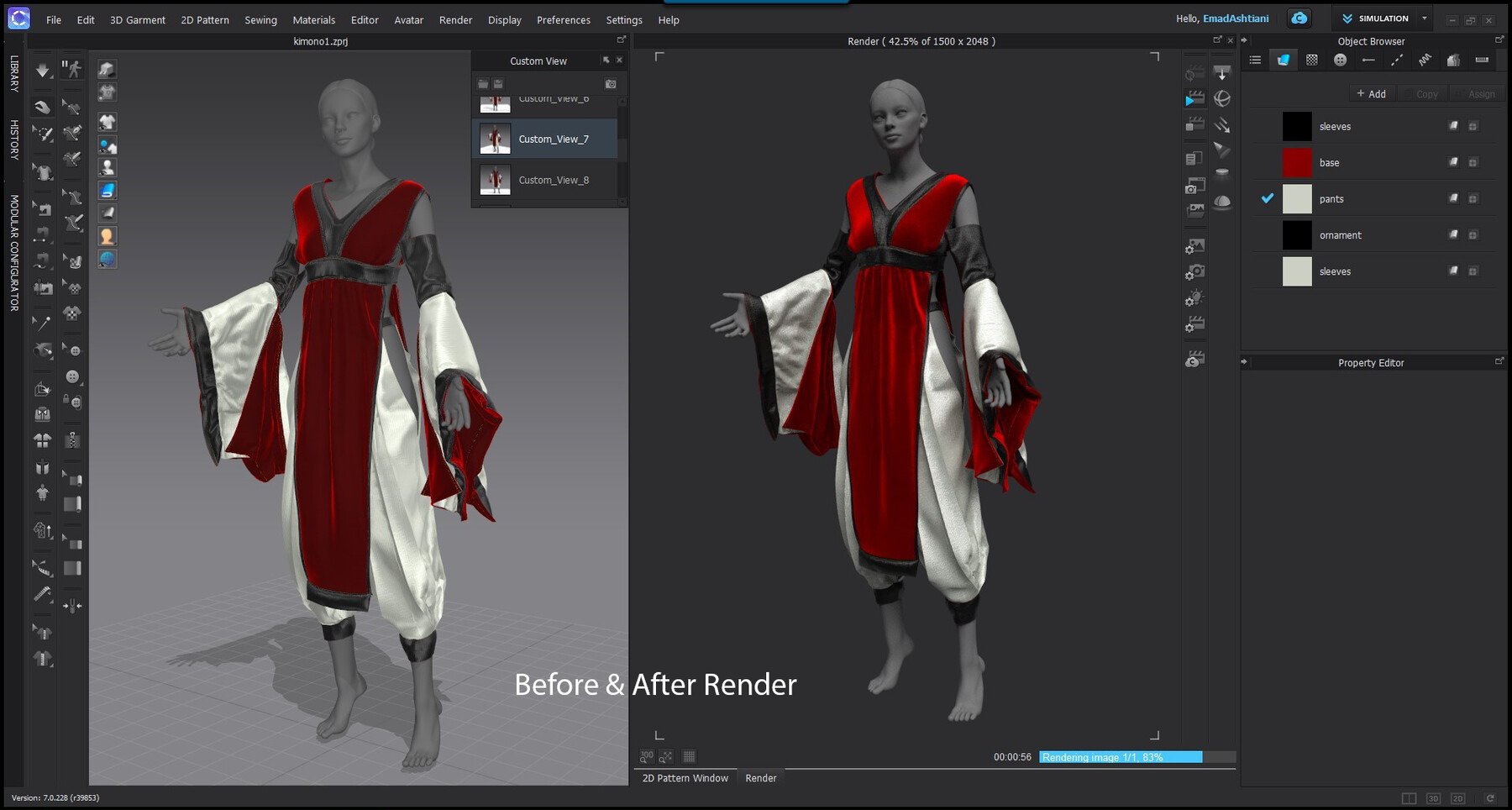The height and width of the screenshot is (810, 1512).
Task: Open the LIBRARY side panel
Action: click(14, 74)
